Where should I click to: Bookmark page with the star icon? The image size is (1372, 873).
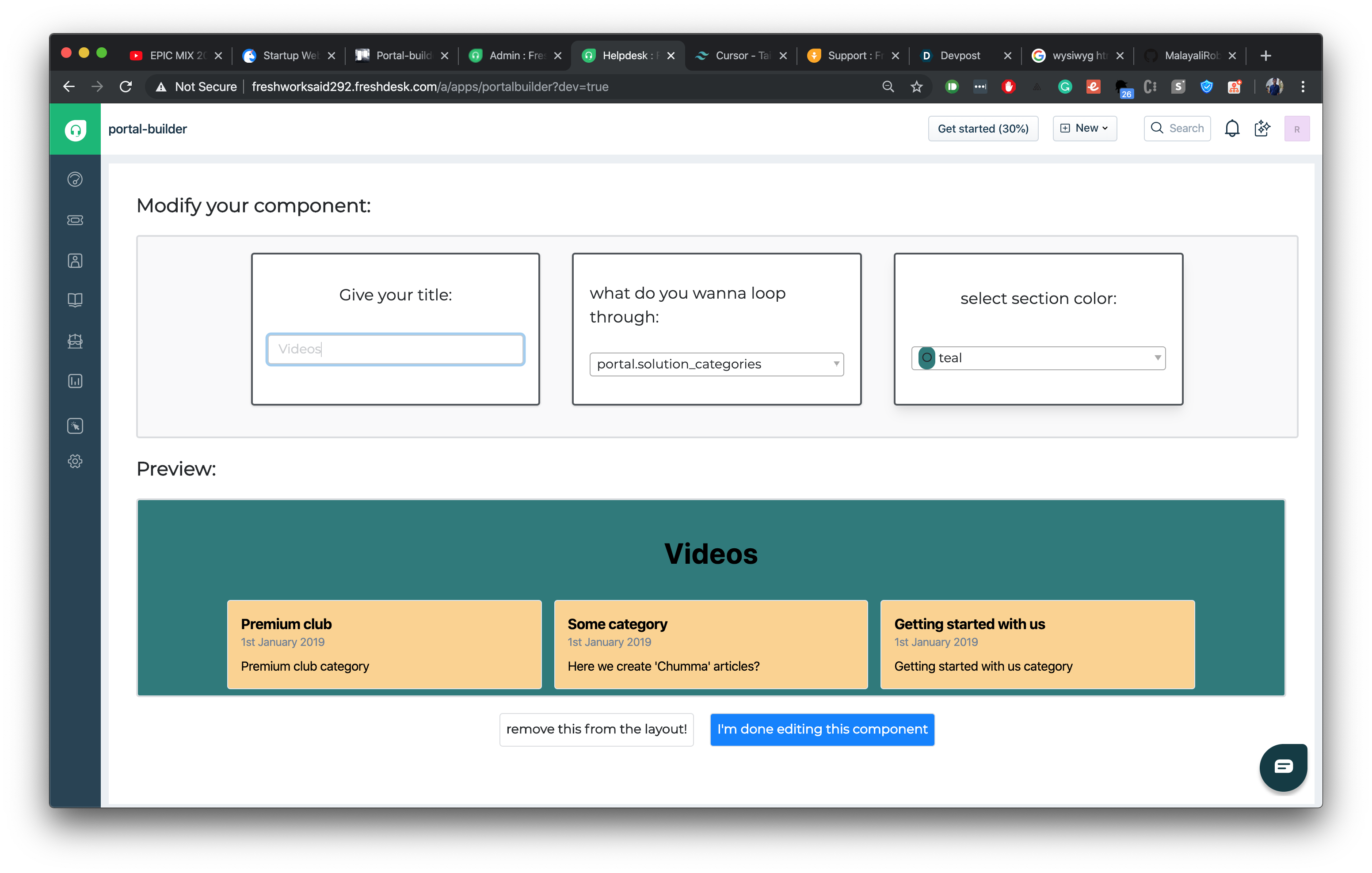[916, 87]
